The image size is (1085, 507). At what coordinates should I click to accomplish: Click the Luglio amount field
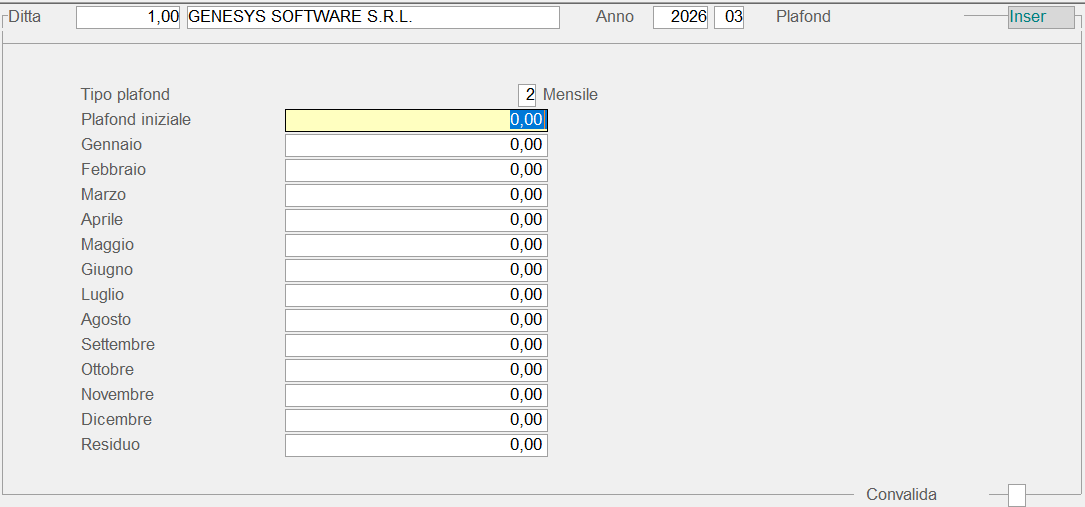[416, 295]
